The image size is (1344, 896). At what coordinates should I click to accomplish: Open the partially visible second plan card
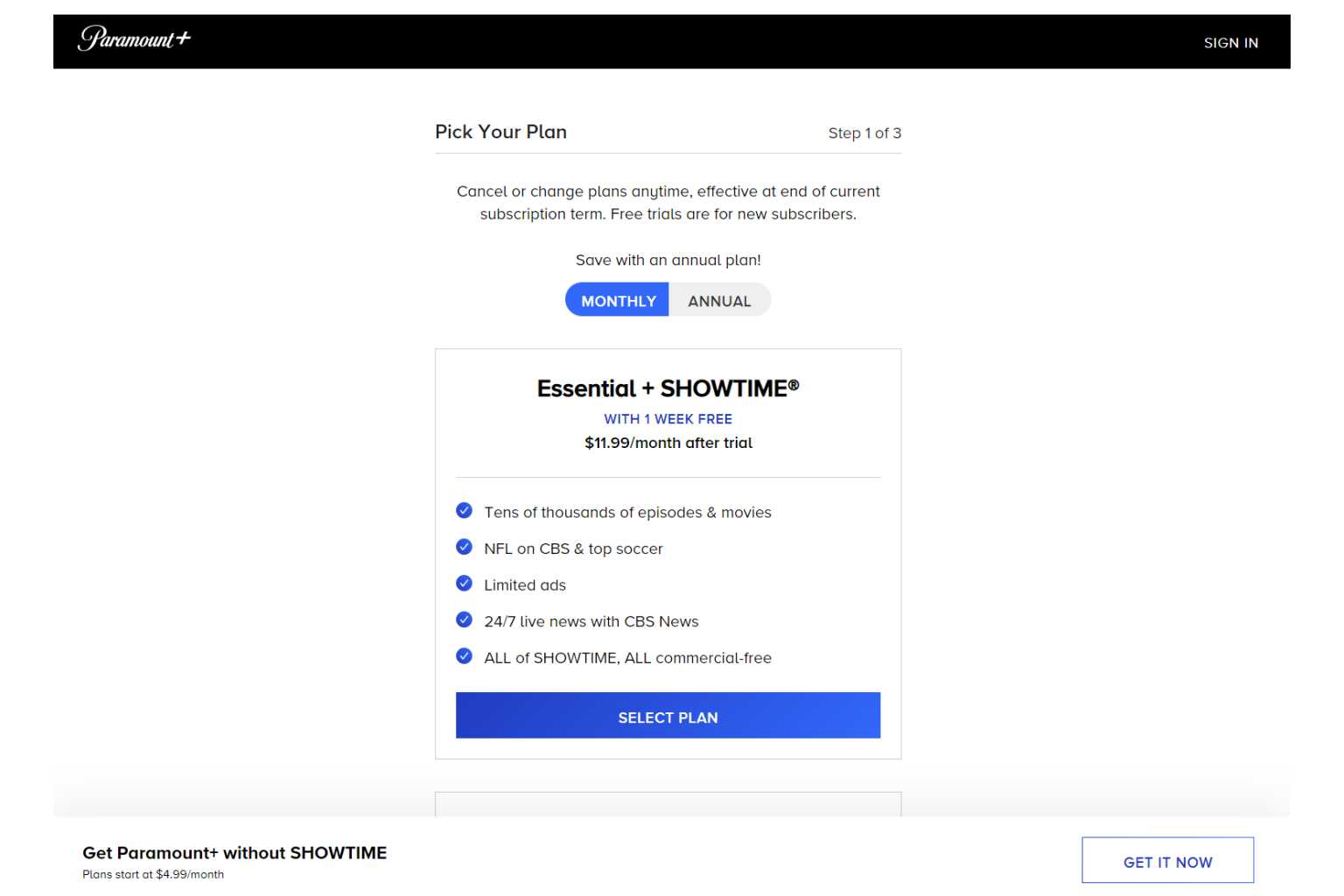point(668,805)
